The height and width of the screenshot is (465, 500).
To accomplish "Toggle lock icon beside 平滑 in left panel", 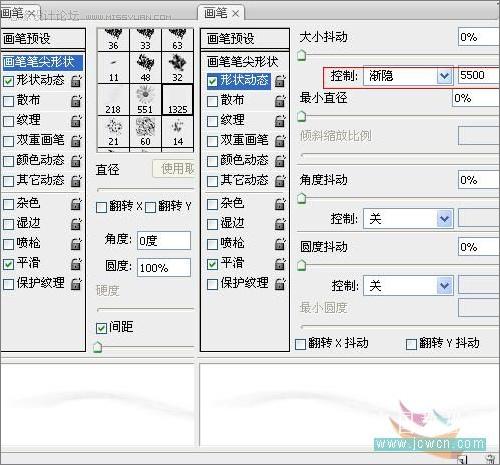I will coord(76,264).
